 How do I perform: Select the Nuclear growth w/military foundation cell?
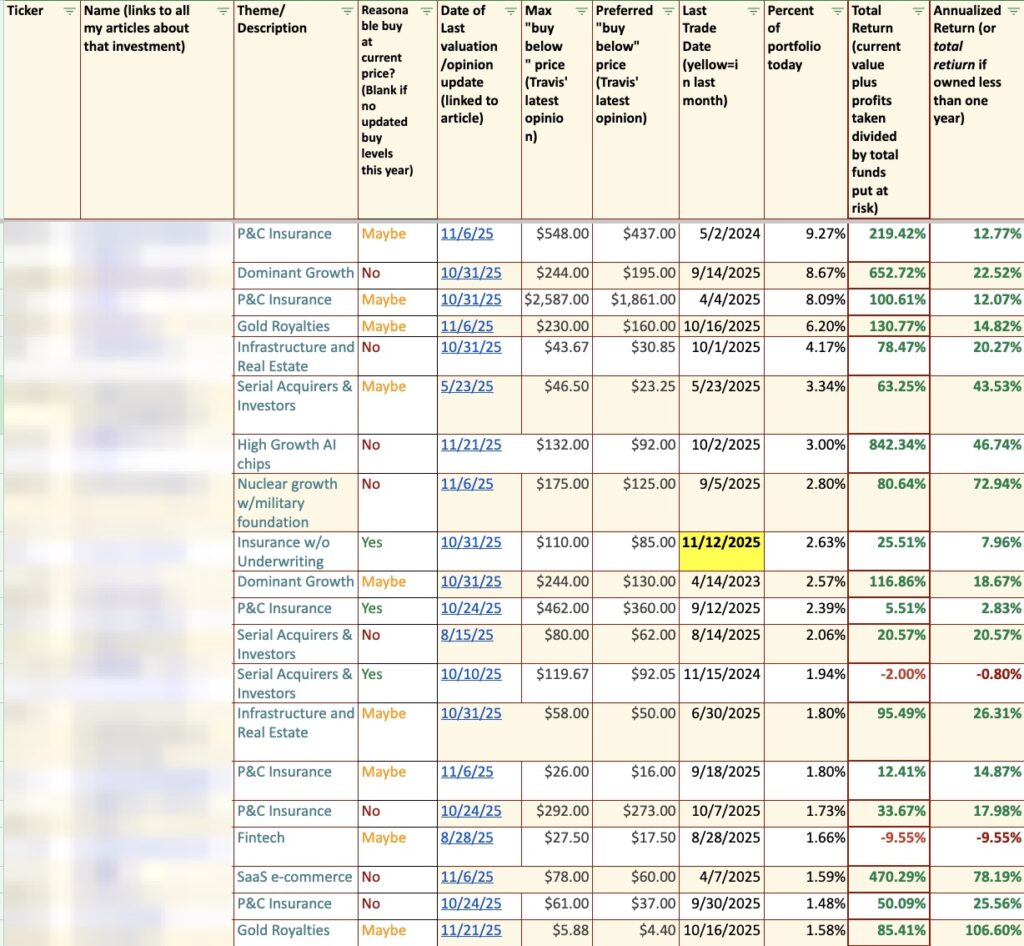pyautogui.click(x=295, y=502)
